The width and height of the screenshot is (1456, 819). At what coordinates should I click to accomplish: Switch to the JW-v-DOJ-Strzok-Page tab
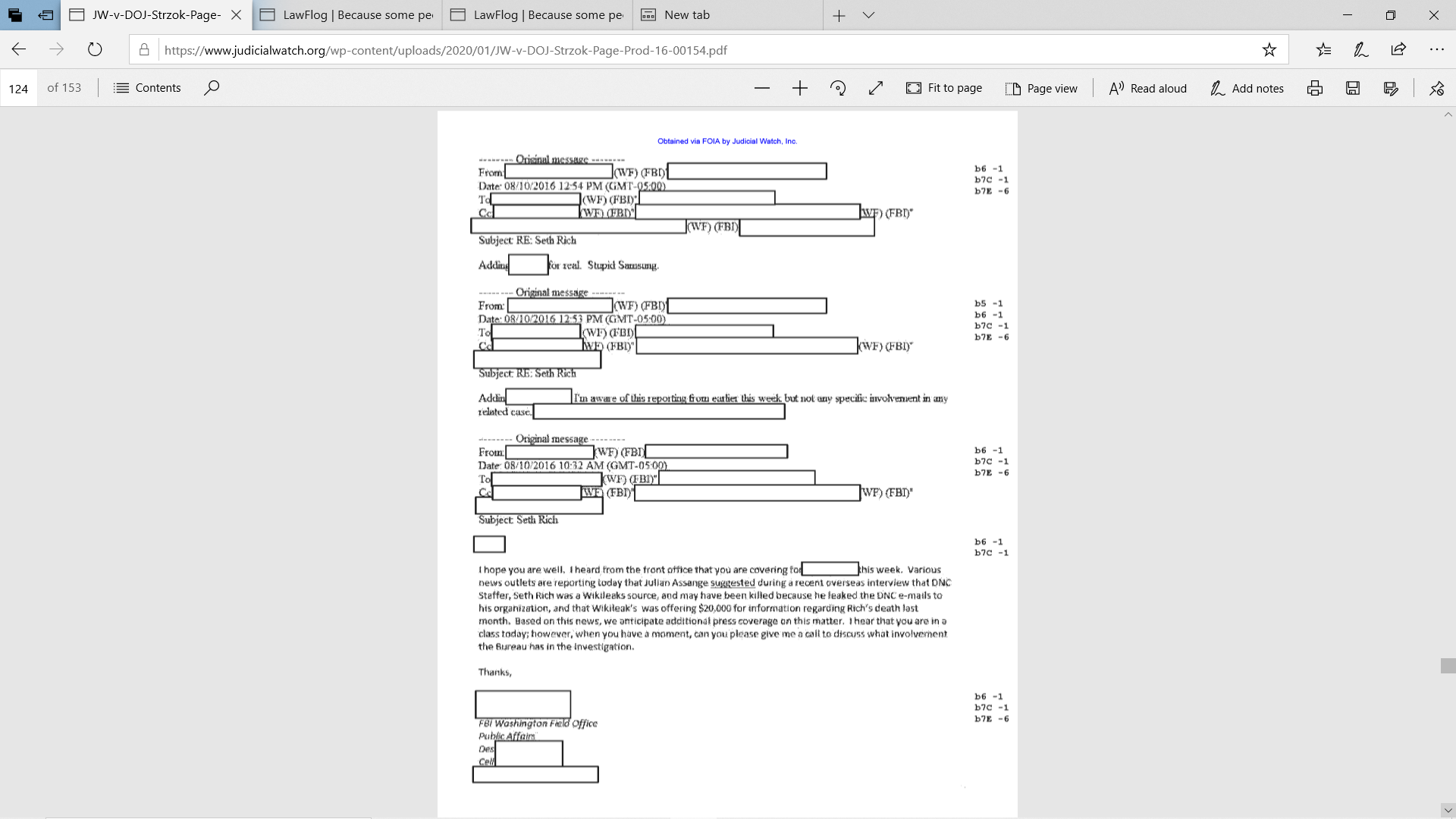(155, 15)
